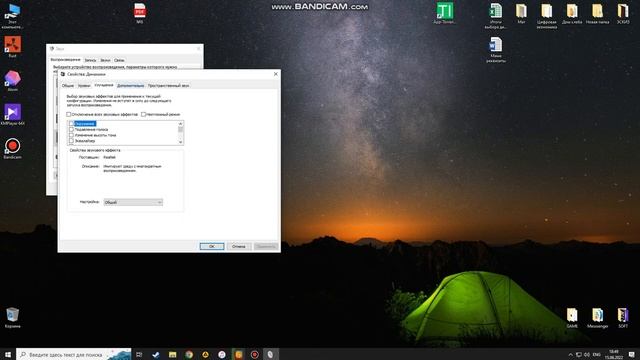Open Steam from the taskbar
Screen dimensions: 640x360
click(x=156, y=354)
